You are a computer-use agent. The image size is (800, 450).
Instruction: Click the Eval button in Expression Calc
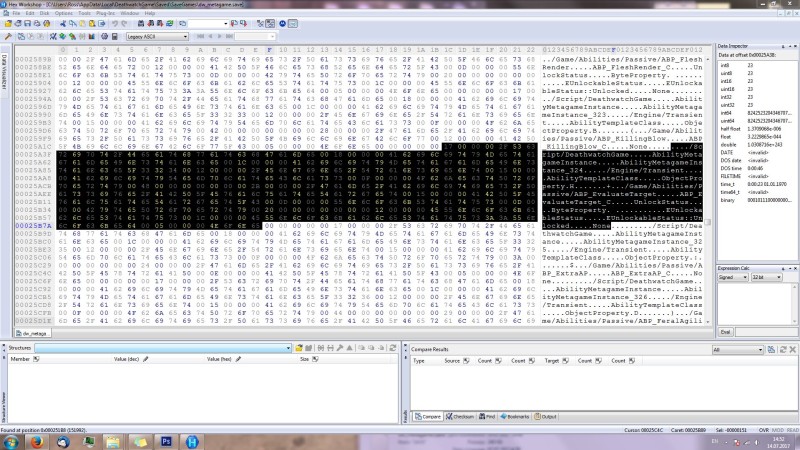(725, 332)
